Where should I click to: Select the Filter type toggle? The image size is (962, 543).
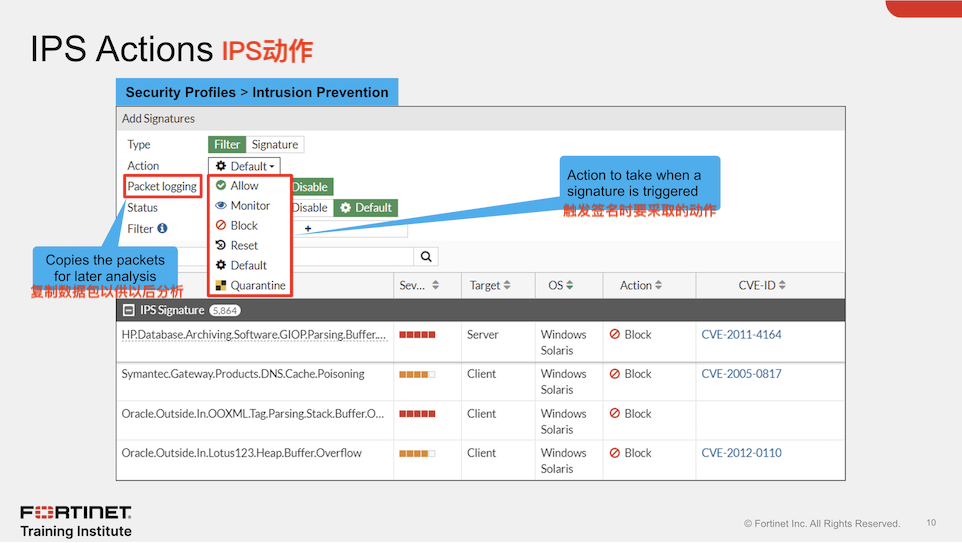pos(226,144)
